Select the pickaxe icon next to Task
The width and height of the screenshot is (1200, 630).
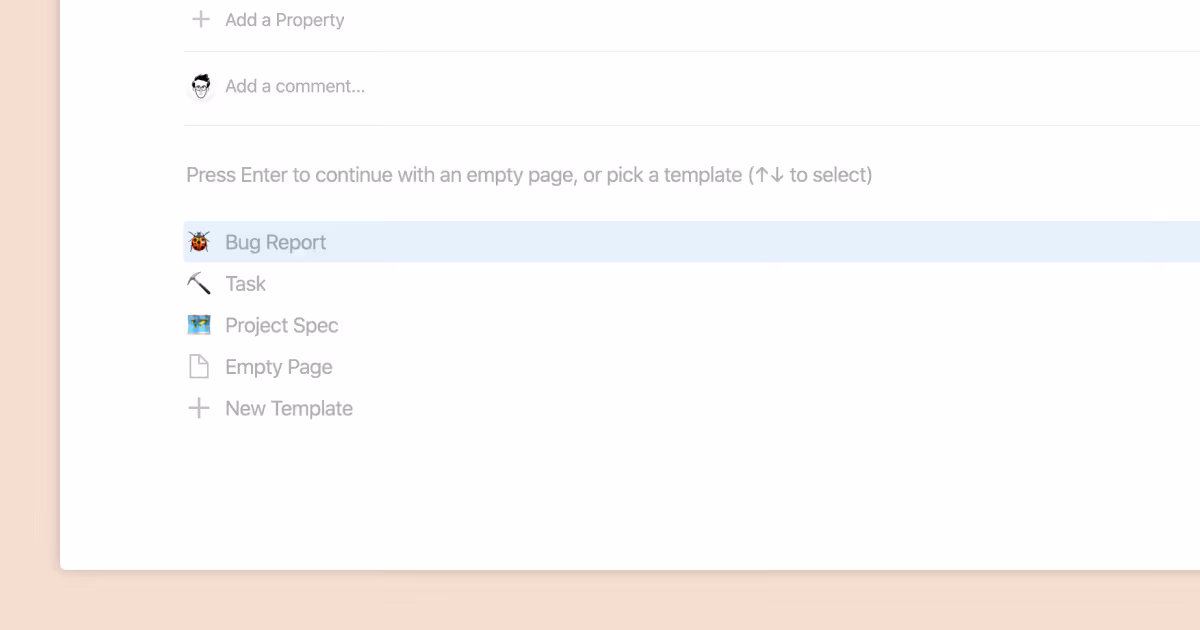(199, 283)
